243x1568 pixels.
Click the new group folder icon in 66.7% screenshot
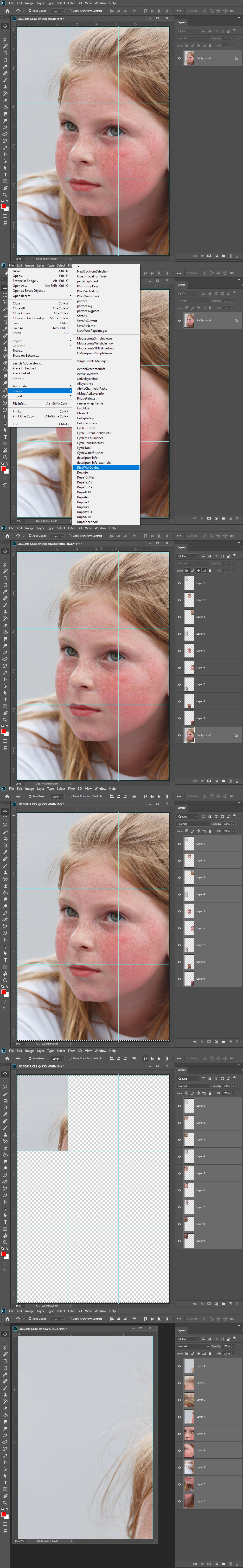pyautogui.click(x=223, y=1564)
